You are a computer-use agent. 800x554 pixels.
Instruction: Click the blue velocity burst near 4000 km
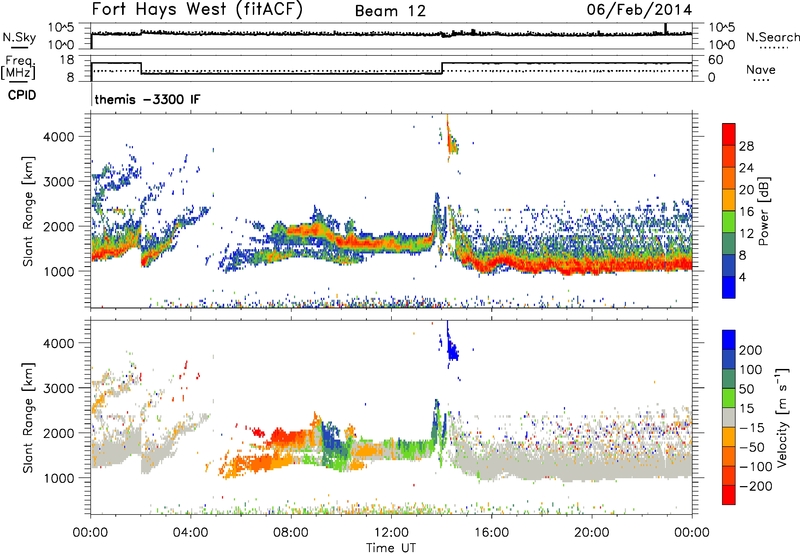coord(452,348)
